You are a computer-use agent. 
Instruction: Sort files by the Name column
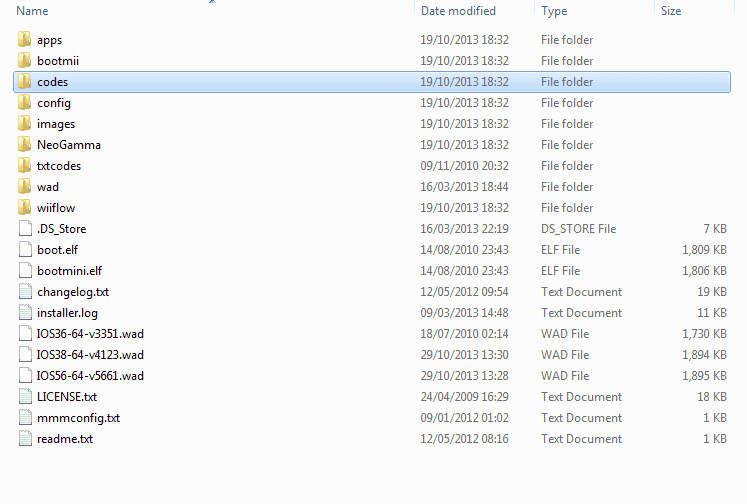tap(32, 10)
